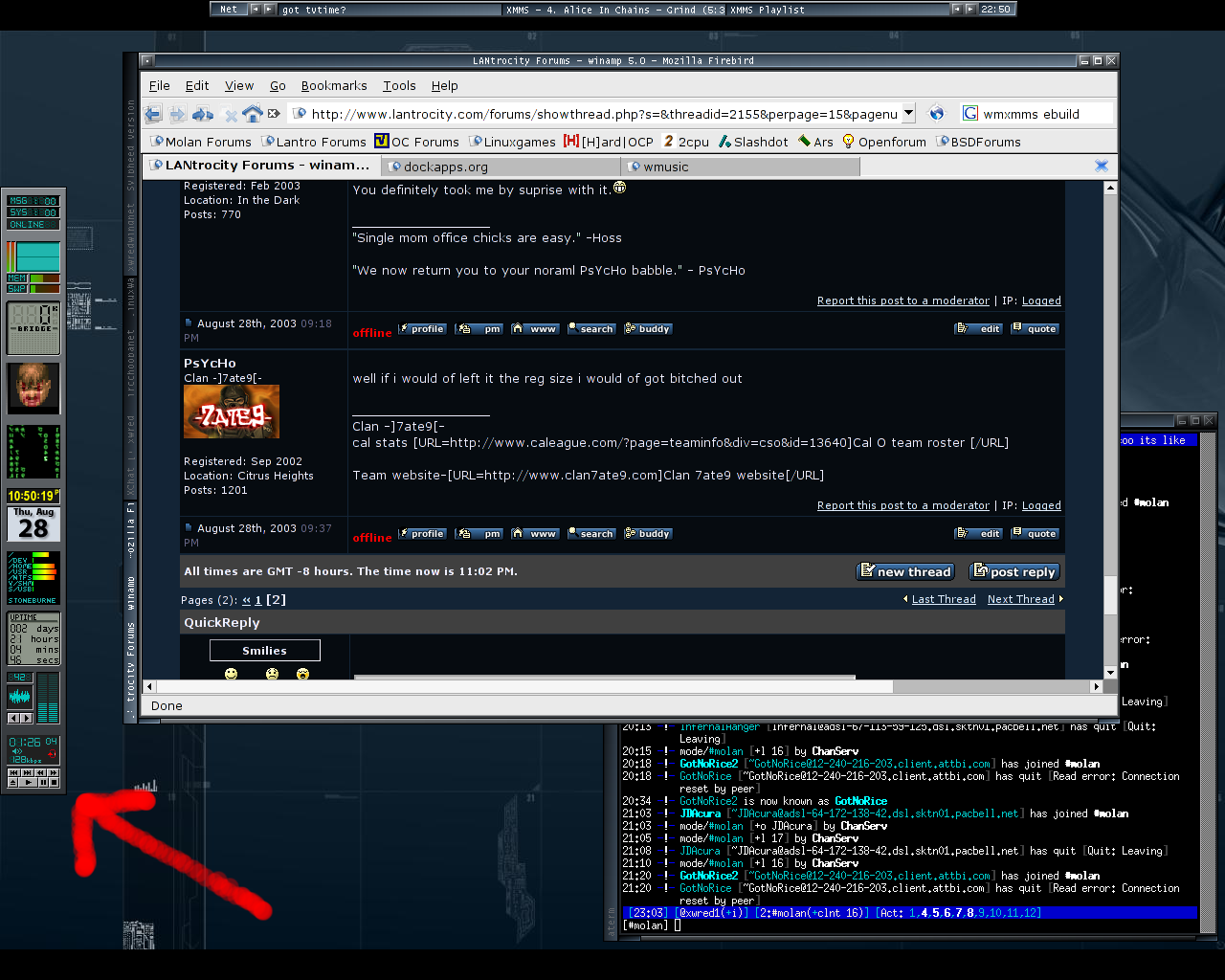
Task: Follow the Next Thread link
Action: 1020,599
